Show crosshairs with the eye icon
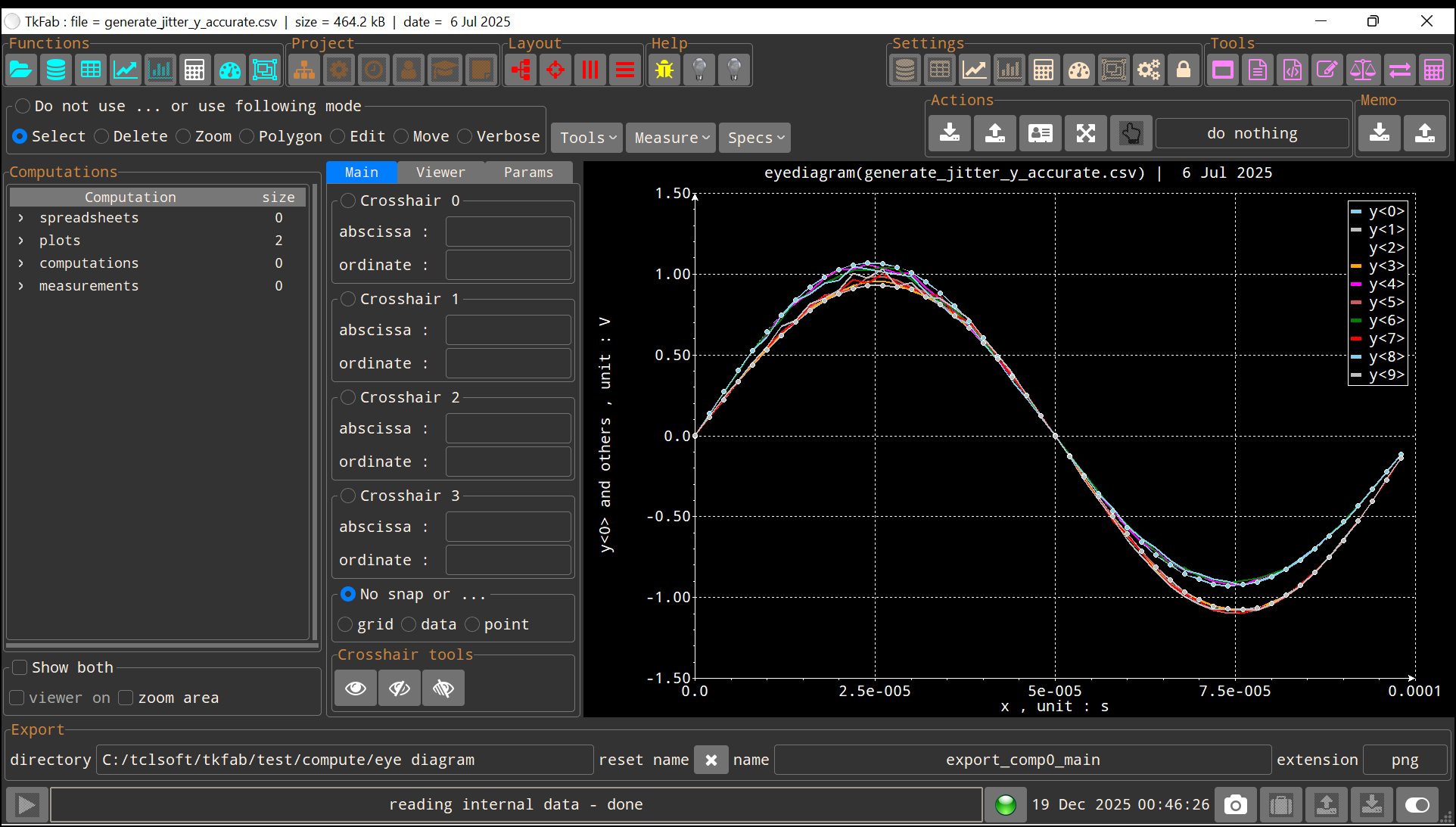 (356, 688)
